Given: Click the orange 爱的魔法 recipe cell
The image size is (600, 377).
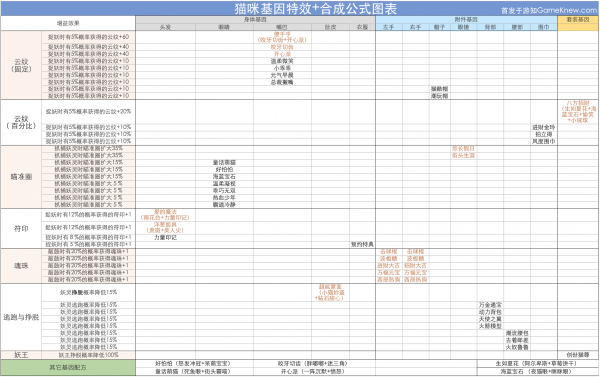Looking at the screenshot, I should point(165,214).
